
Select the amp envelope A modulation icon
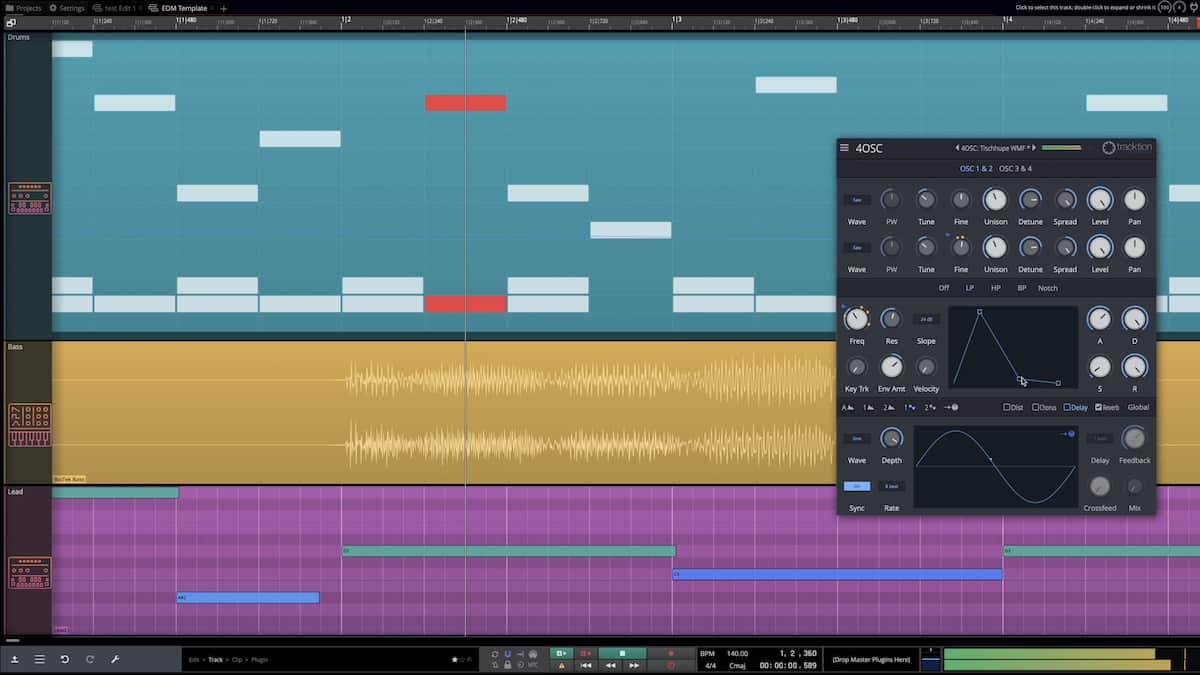coord(847,407)
